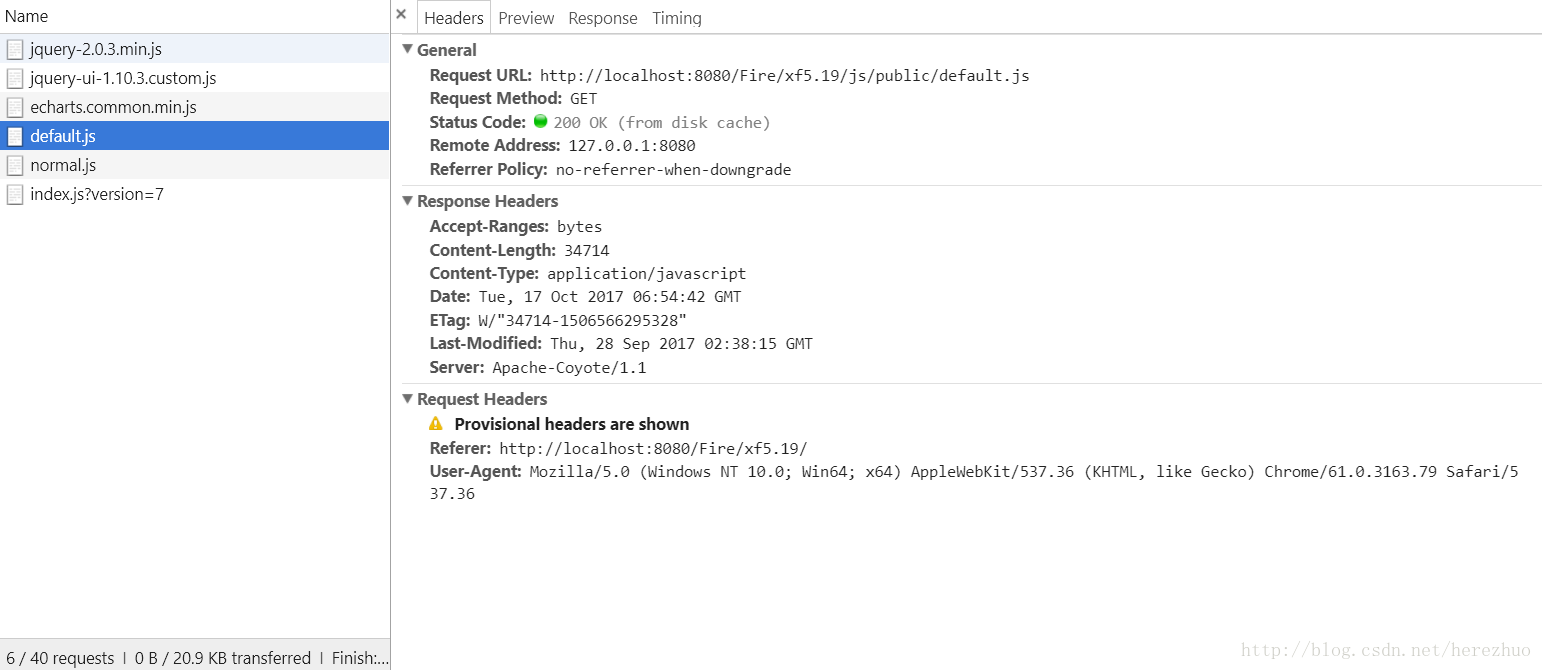
Task: Switch to the Preview tab
Action: pos(526,18)
